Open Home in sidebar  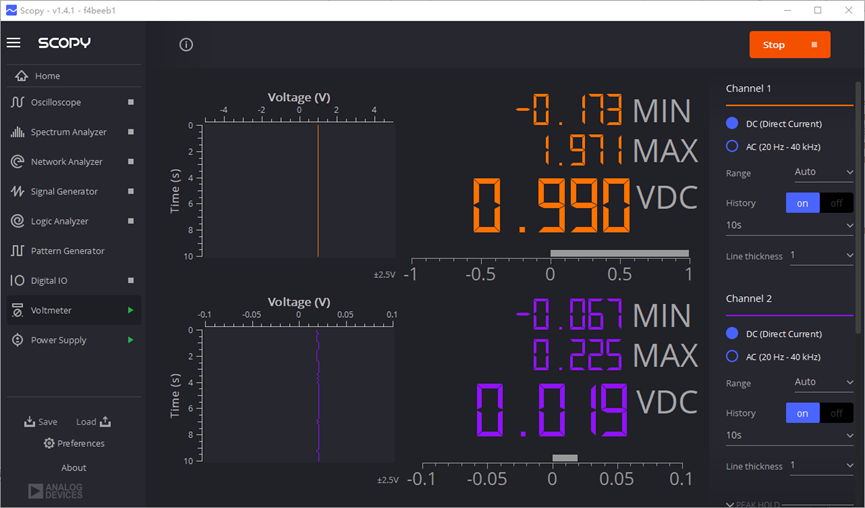coord(74,76)
